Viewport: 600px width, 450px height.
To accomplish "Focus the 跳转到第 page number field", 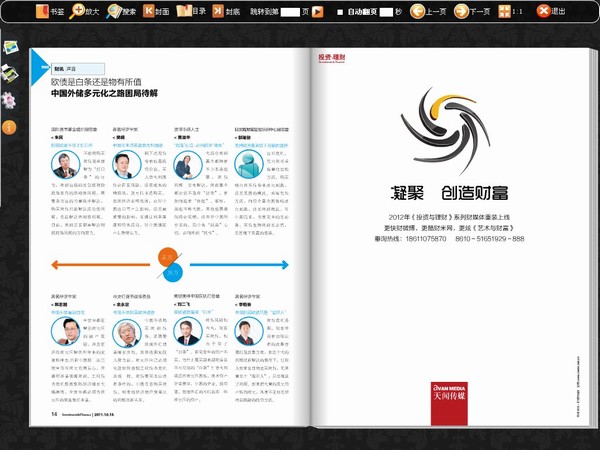I will tap(290, 12).
